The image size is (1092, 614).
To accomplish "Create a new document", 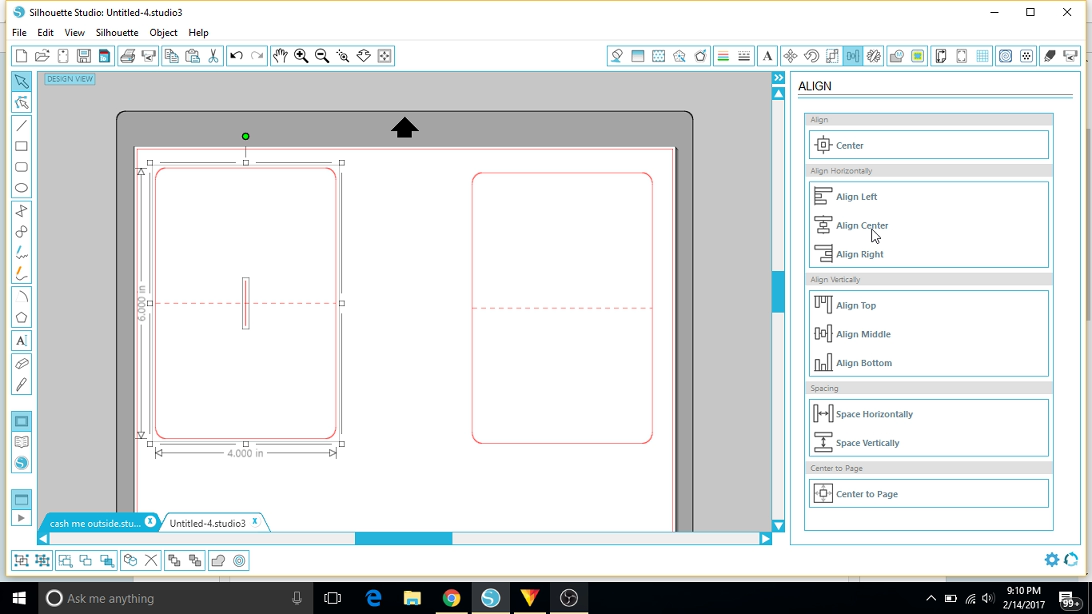I will point(21,56).
